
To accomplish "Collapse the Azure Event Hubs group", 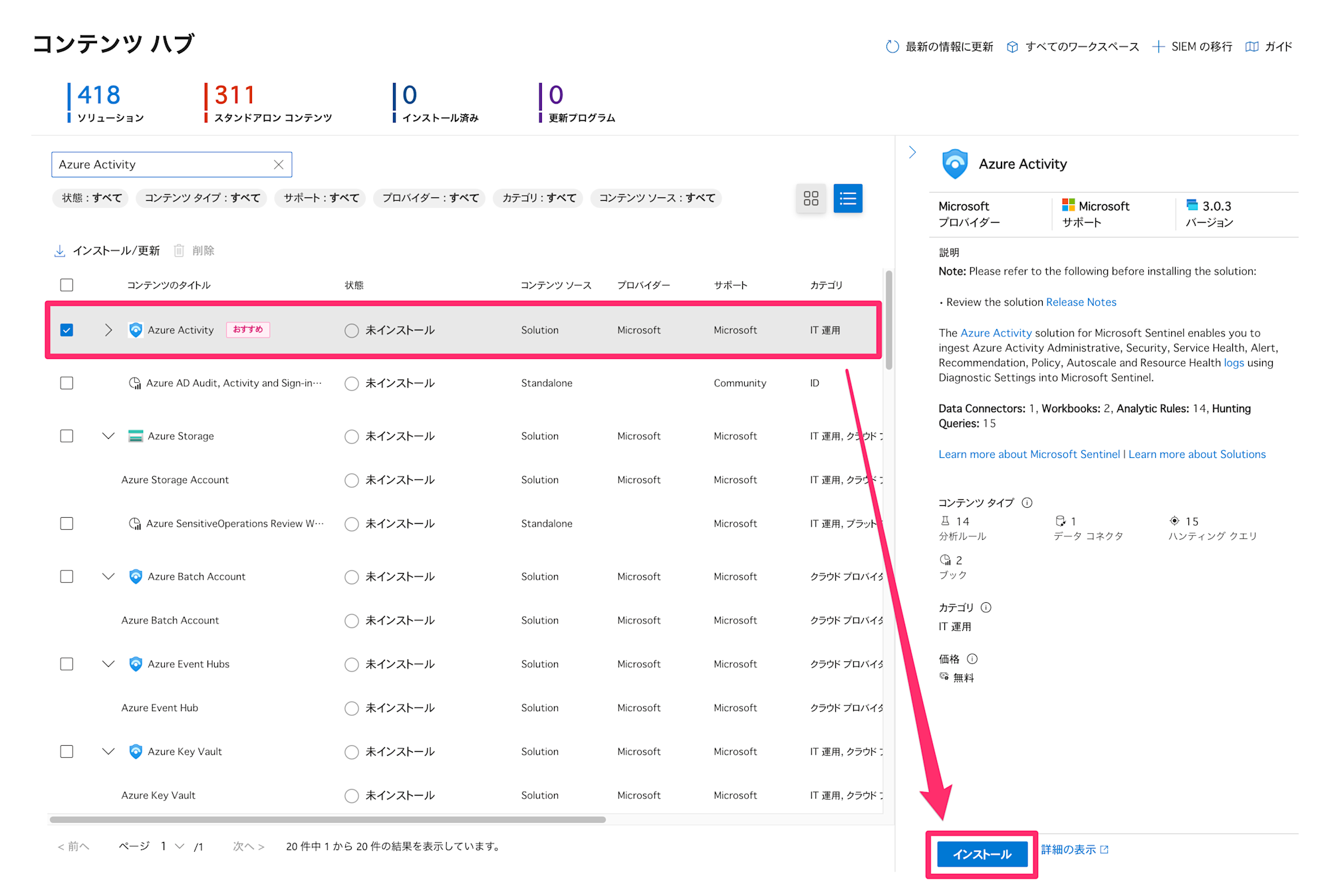I will tap(108, 664).
